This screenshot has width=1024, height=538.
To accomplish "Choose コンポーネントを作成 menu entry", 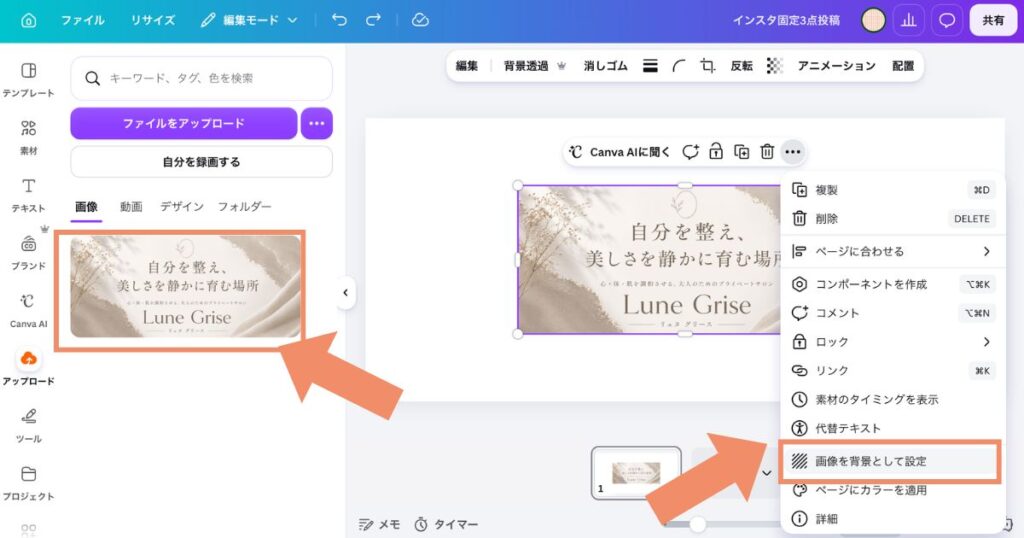I will tap(893, 284).
